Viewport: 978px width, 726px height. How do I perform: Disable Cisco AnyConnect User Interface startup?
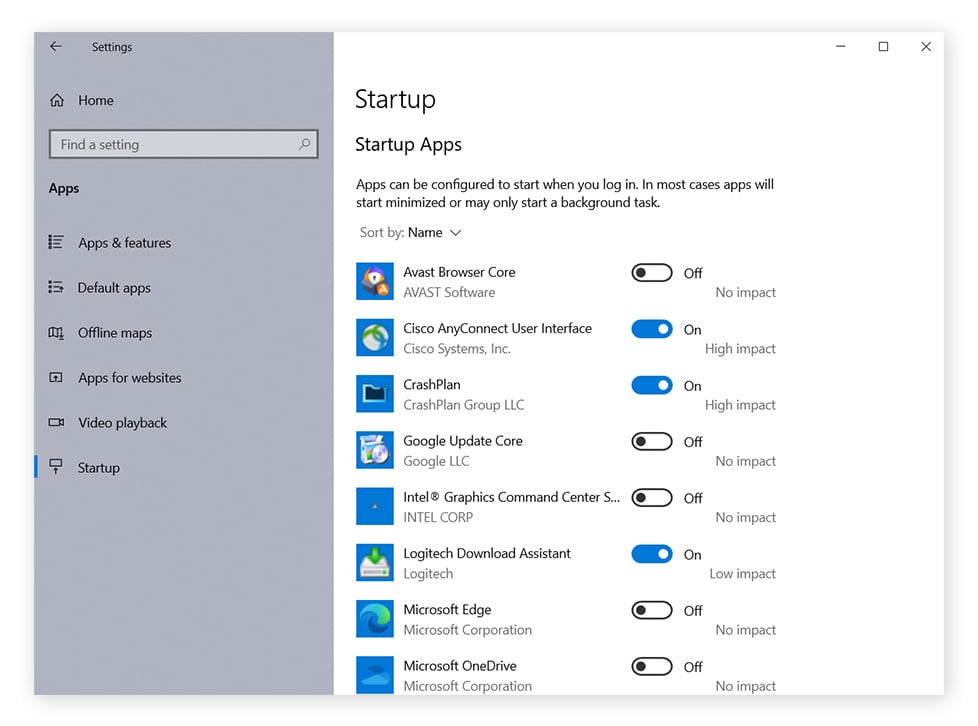click(x=651, y=329)
